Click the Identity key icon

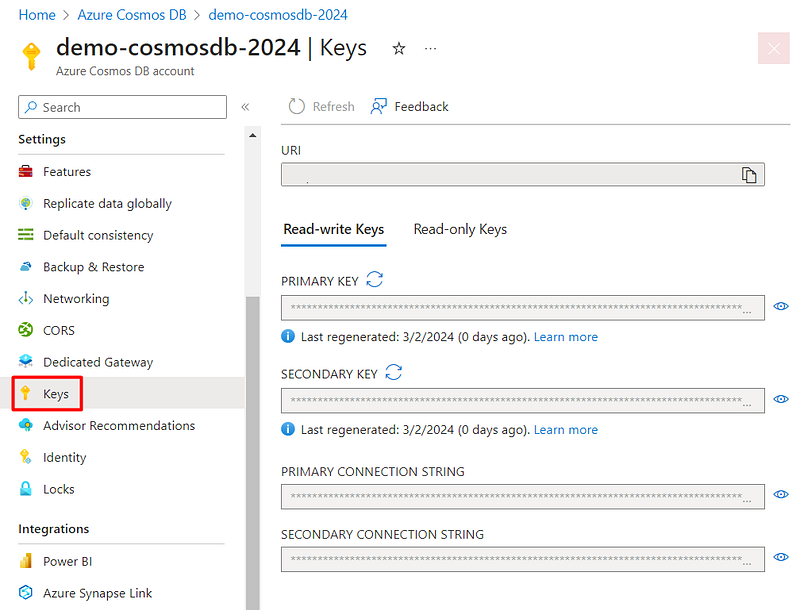26,456
